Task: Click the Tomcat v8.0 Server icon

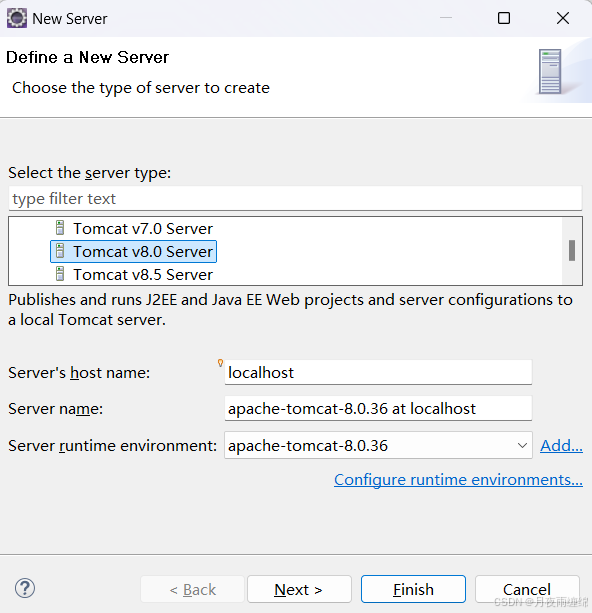Action: [x=60, y=251]
